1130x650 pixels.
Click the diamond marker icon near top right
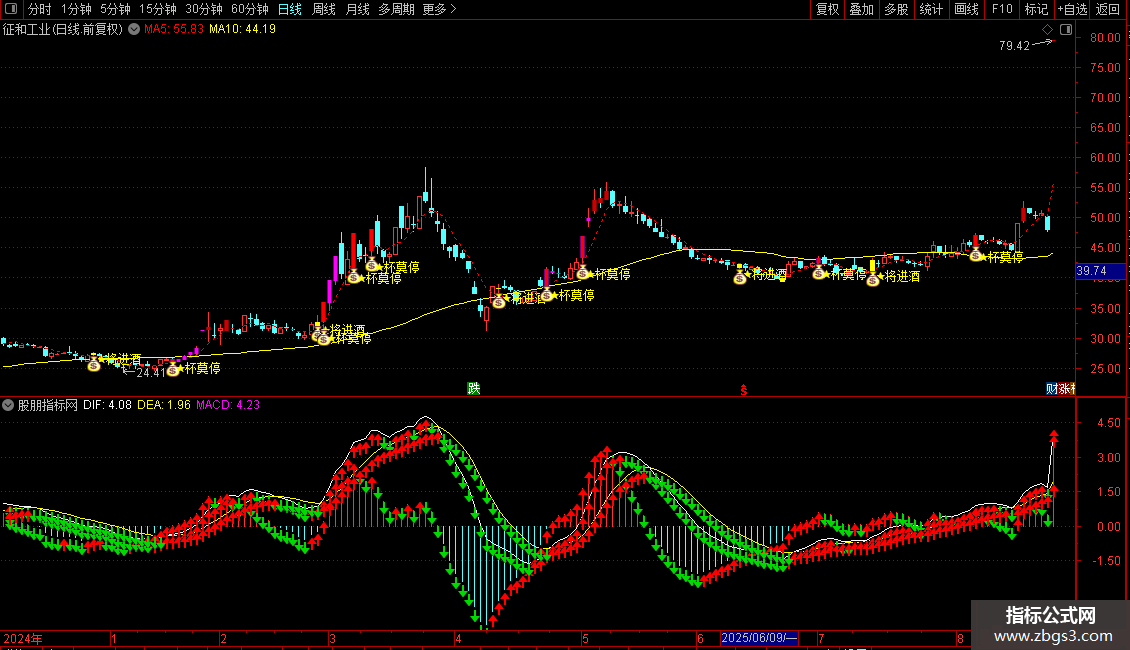tap(1048, 30)
